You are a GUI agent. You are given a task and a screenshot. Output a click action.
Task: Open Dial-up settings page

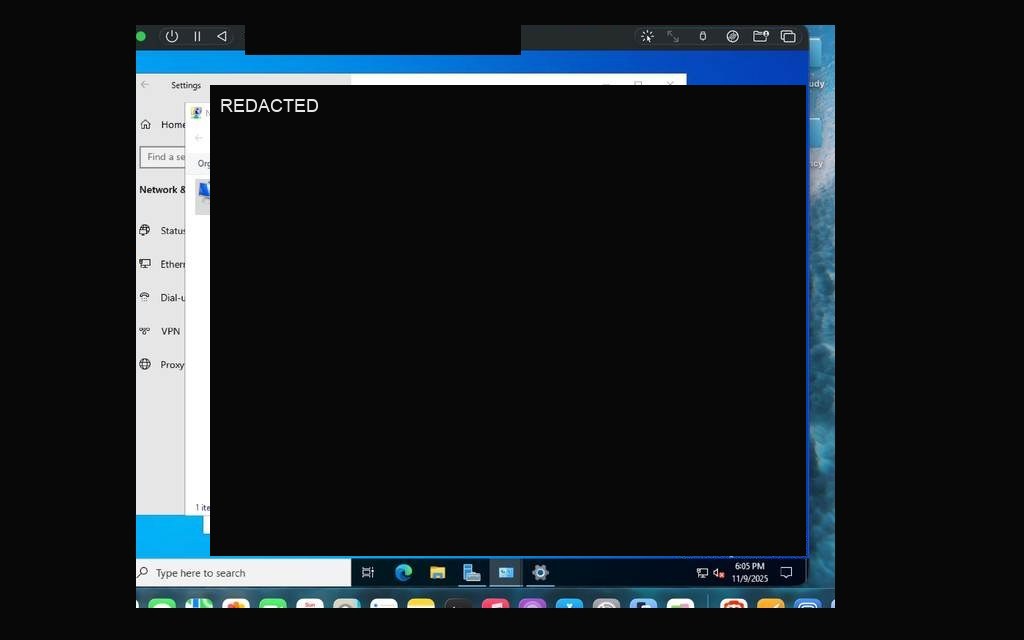tap(163, 297)
